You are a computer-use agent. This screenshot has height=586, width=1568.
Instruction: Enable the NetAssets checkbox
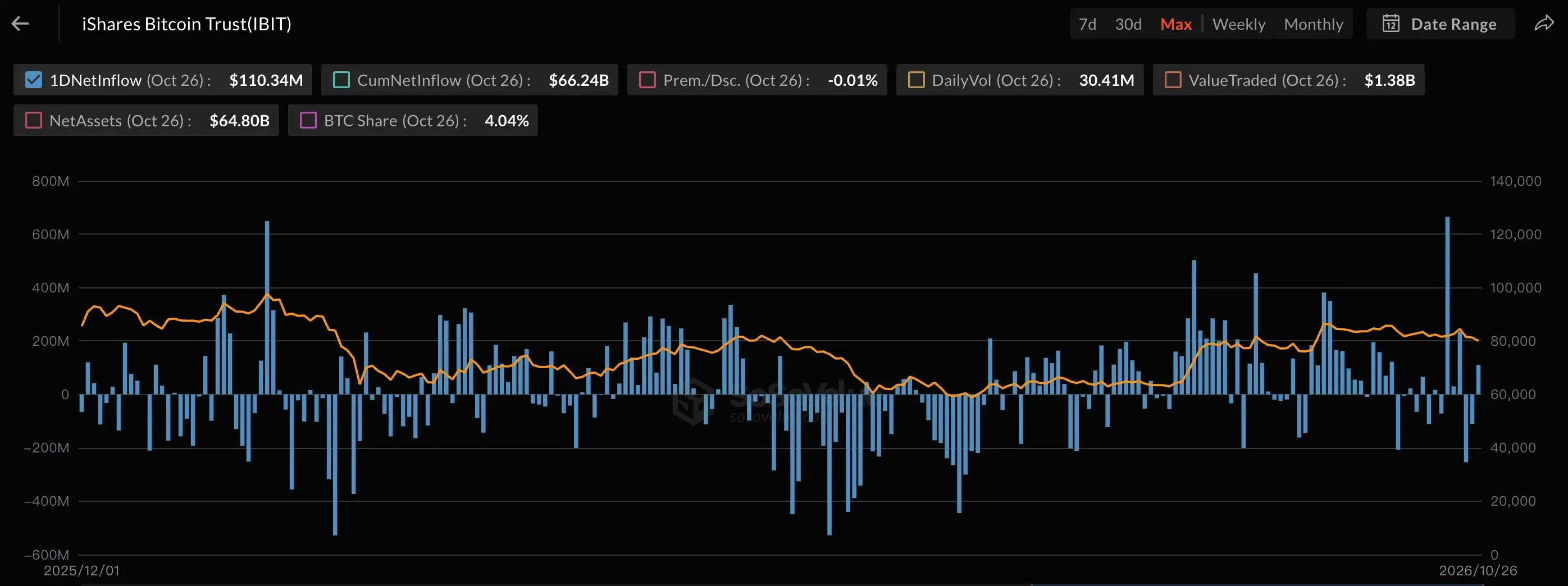(34, 121)
